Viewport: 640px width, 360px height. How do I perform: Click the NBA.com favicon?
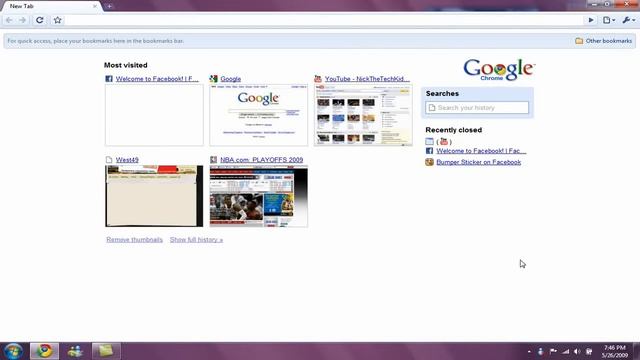[x=213, y=160]
